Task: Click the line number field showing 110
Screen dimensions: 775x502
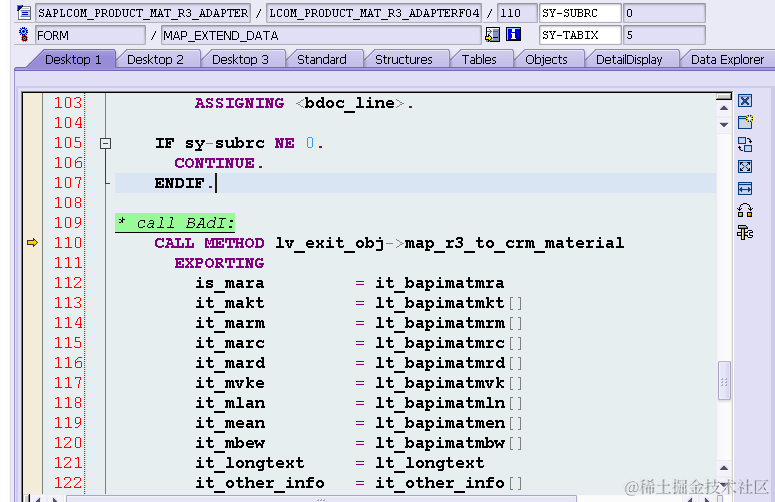Action: (517, 13)
